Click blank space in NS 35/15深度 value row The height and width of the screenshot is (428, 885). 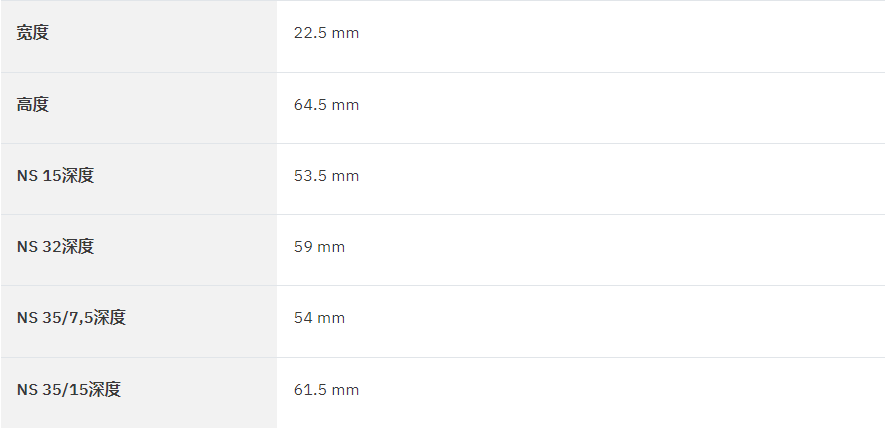(621, 393)
